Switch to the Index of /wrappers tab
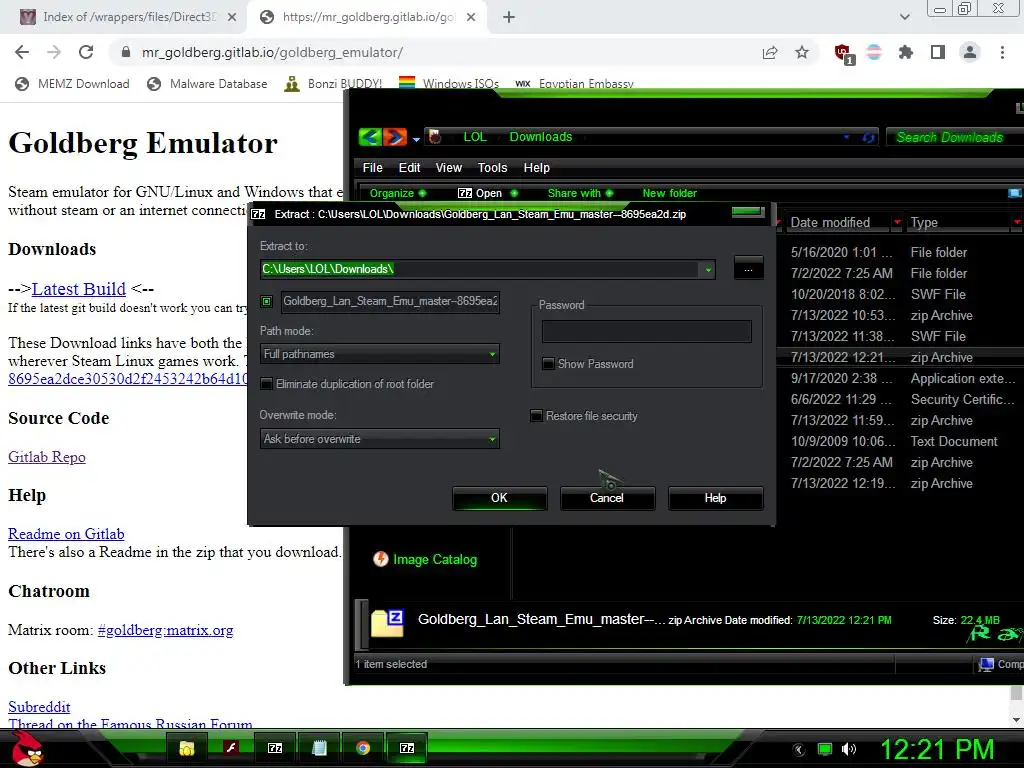1024x768 pixels. (x=124, y=17)
